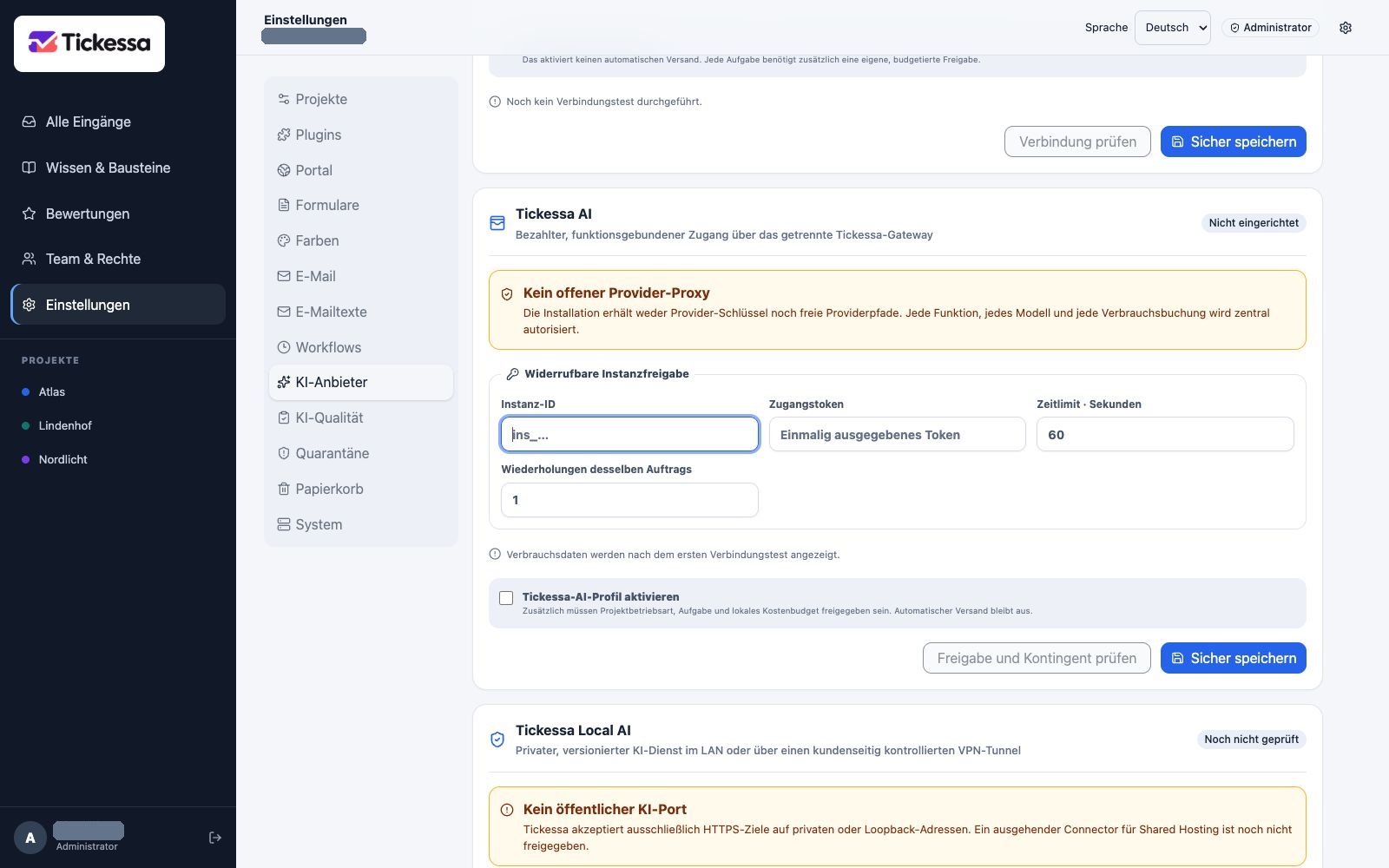The width and height of the screenshot is (1389, 868).
Task: Click the Tickessa AI card icon
Action: (497, 223)
